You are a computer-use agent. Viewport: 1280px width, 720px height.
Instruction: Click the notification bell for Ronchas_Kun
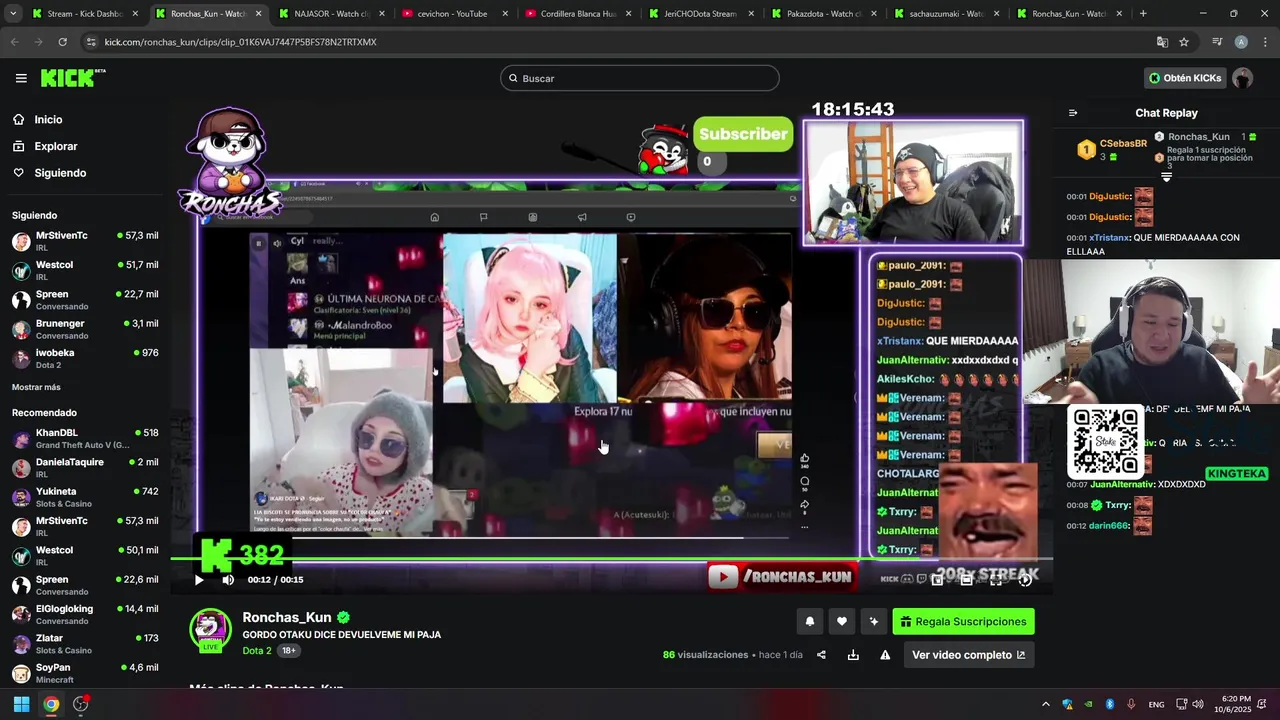click(810, 622)
